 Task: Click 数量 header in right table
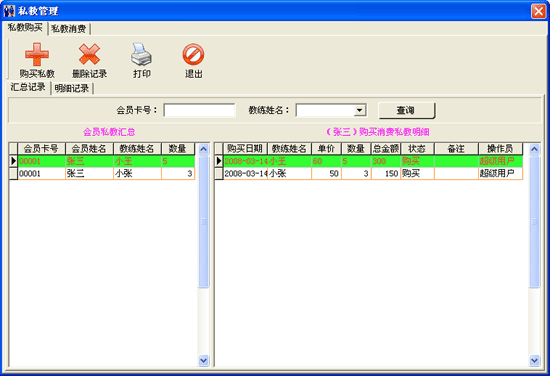pos(356,149)
